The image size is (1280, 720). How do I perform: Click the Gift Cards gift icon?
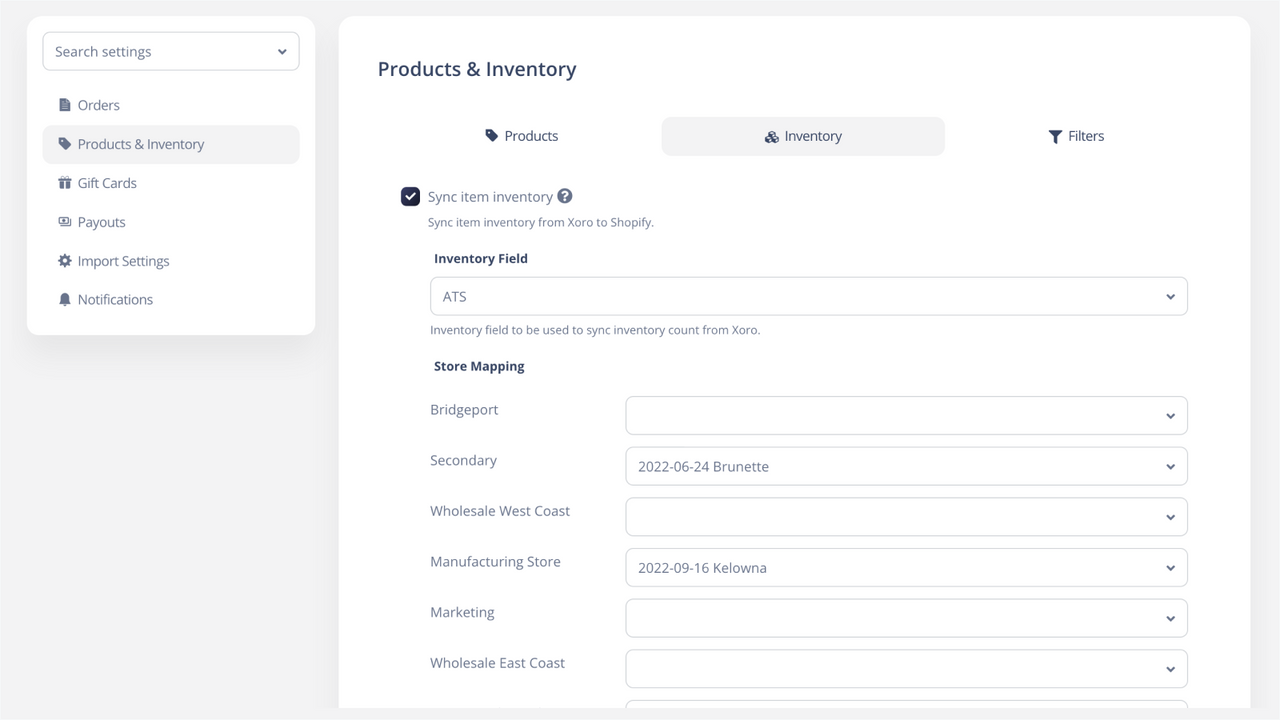coord(65,183)
